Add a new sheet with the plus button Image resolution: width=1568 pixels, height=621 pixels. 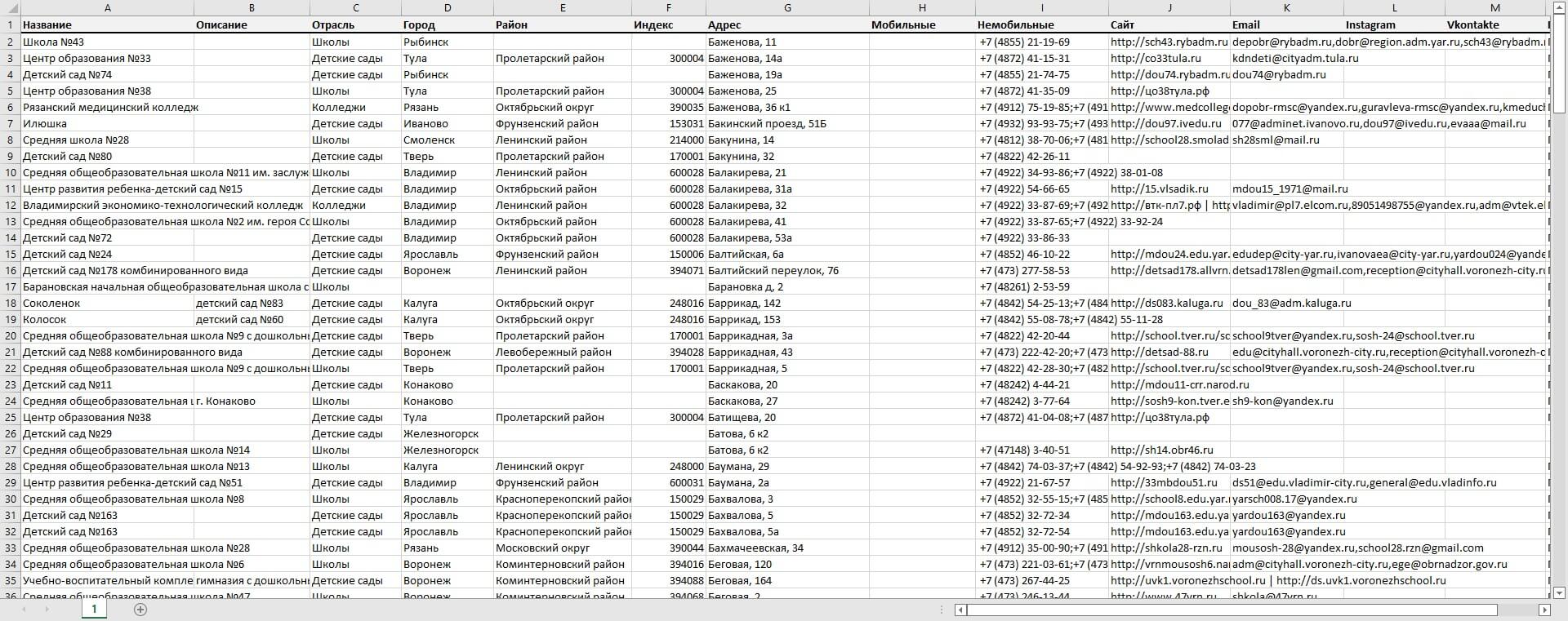coord(140,610)
